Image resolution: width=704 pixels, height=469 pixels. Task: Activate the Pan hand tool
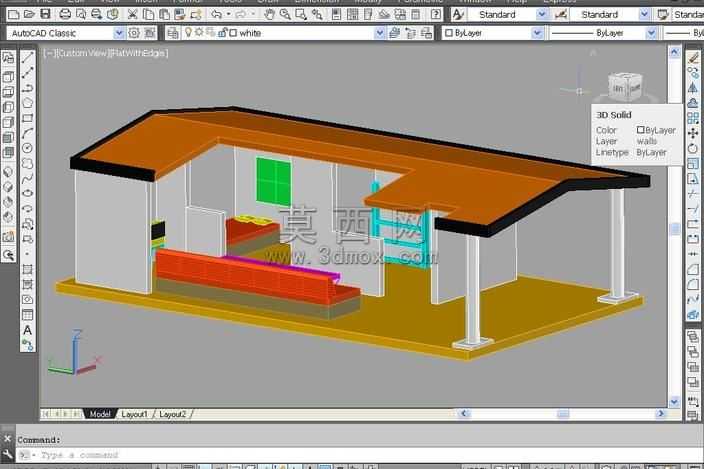pos(269,15)
